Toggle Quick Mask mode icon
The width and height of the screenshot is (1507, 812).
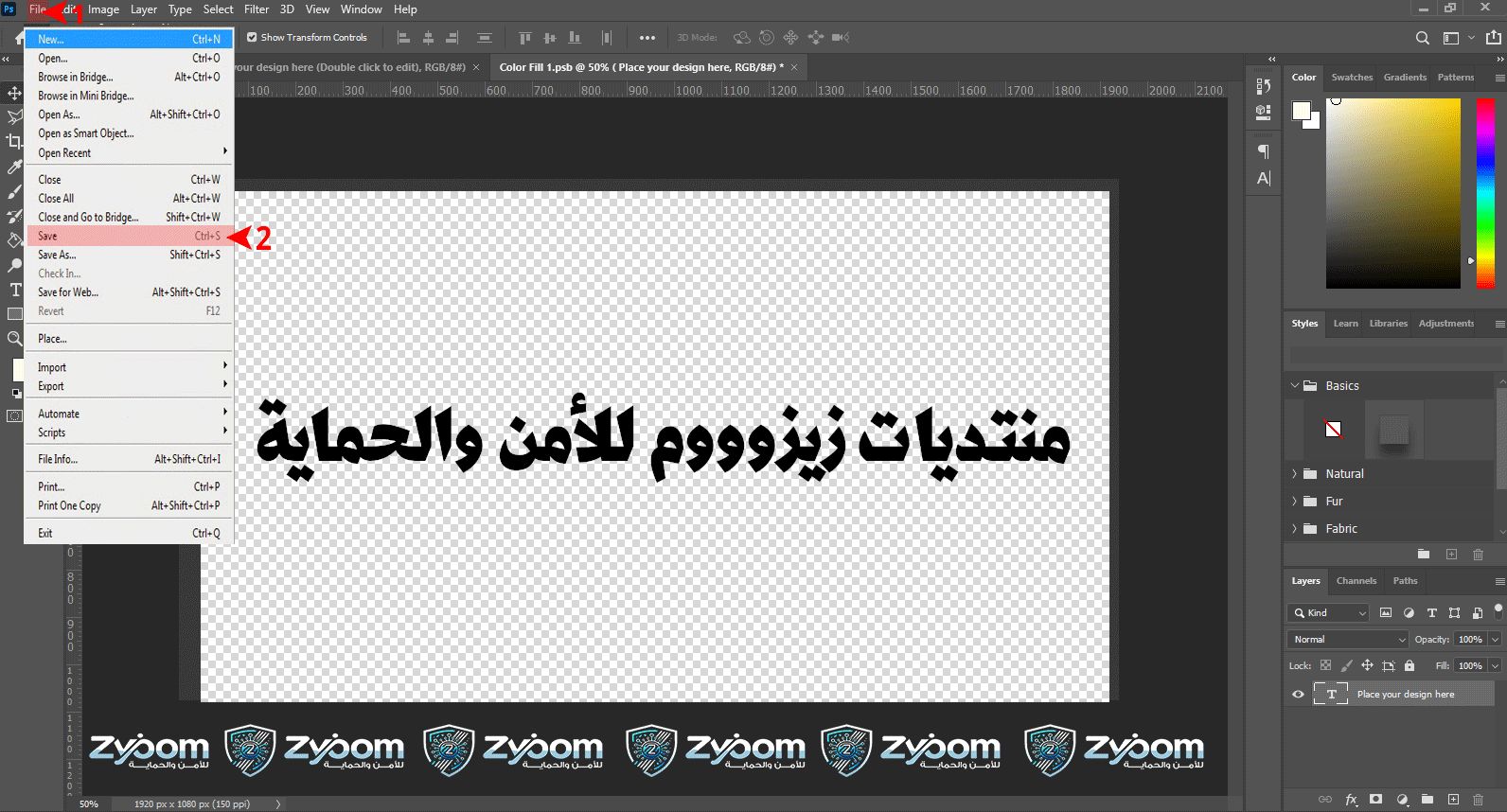[x=14, y=415]
